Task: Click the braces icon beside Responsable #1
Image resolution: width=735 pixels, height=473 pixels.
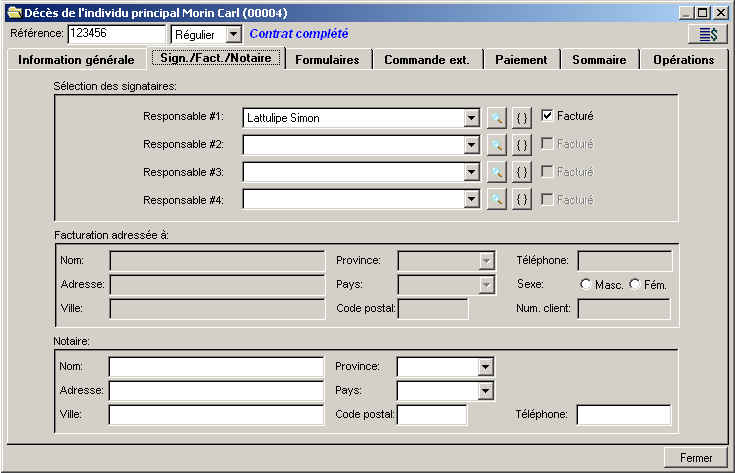Action: point(521,117)
